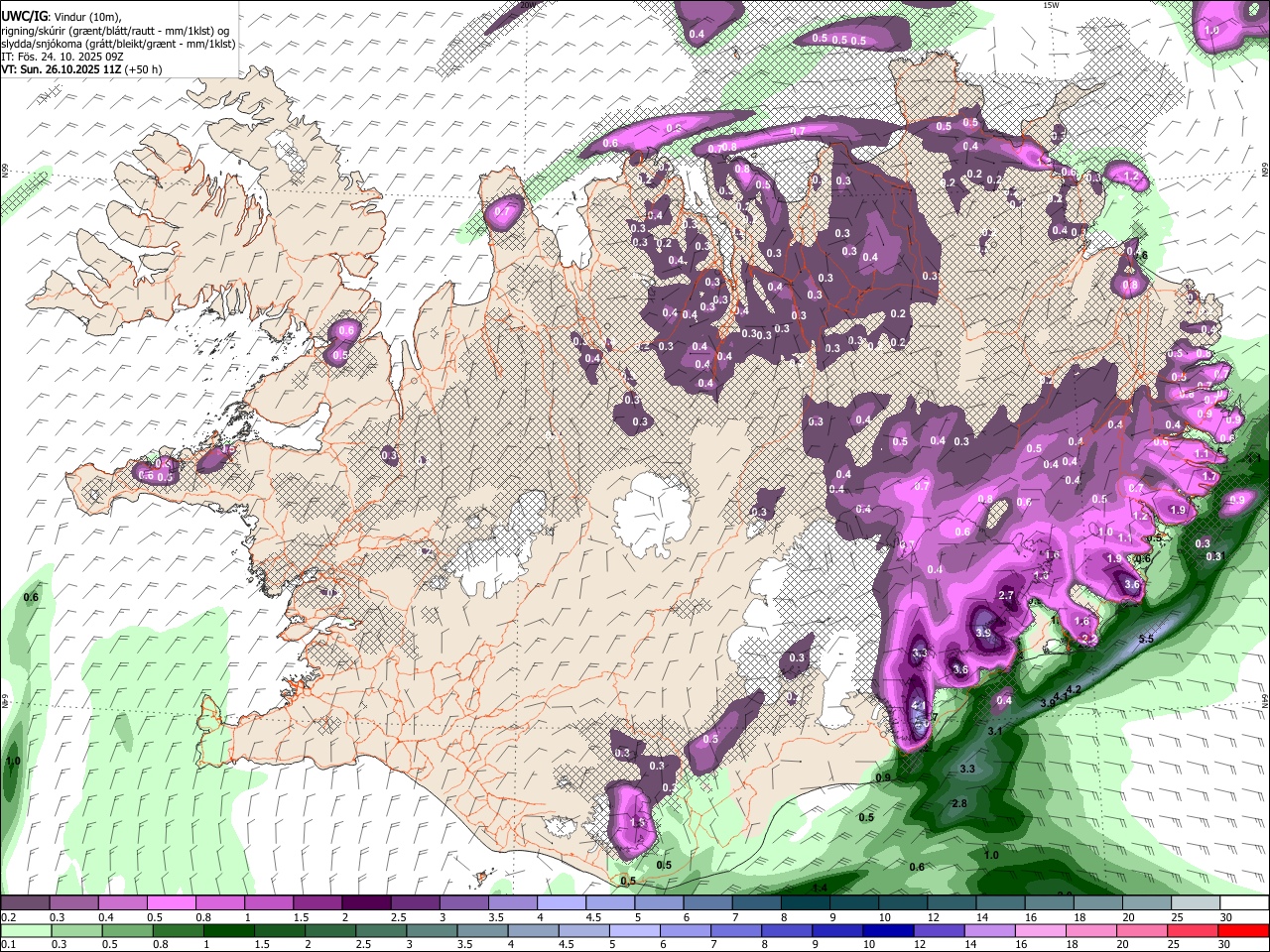Screen dimensions: 1270x952
Task: Pick the darkest purple swatch between 2 and 2.5 on the snow scale
Action: (x=365, y=903)
